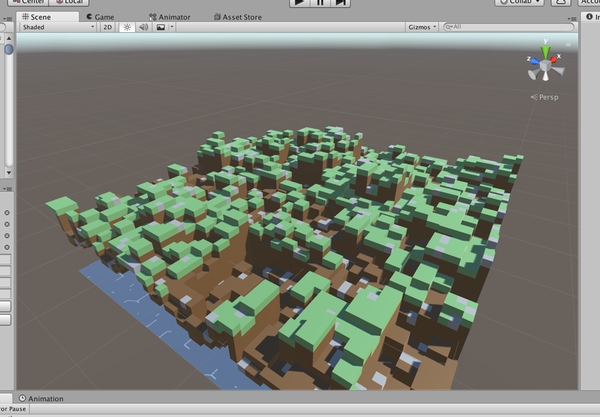Select the Inspector tab on the right
This screenshot has height=417, width=600.
(x=591, y=17)
